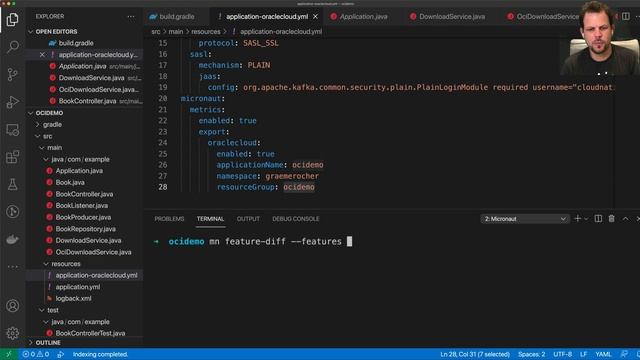The width and height of the screenshot is (640, 360).
Task: Collapse the main folder
Action: [x=54, y=148]
